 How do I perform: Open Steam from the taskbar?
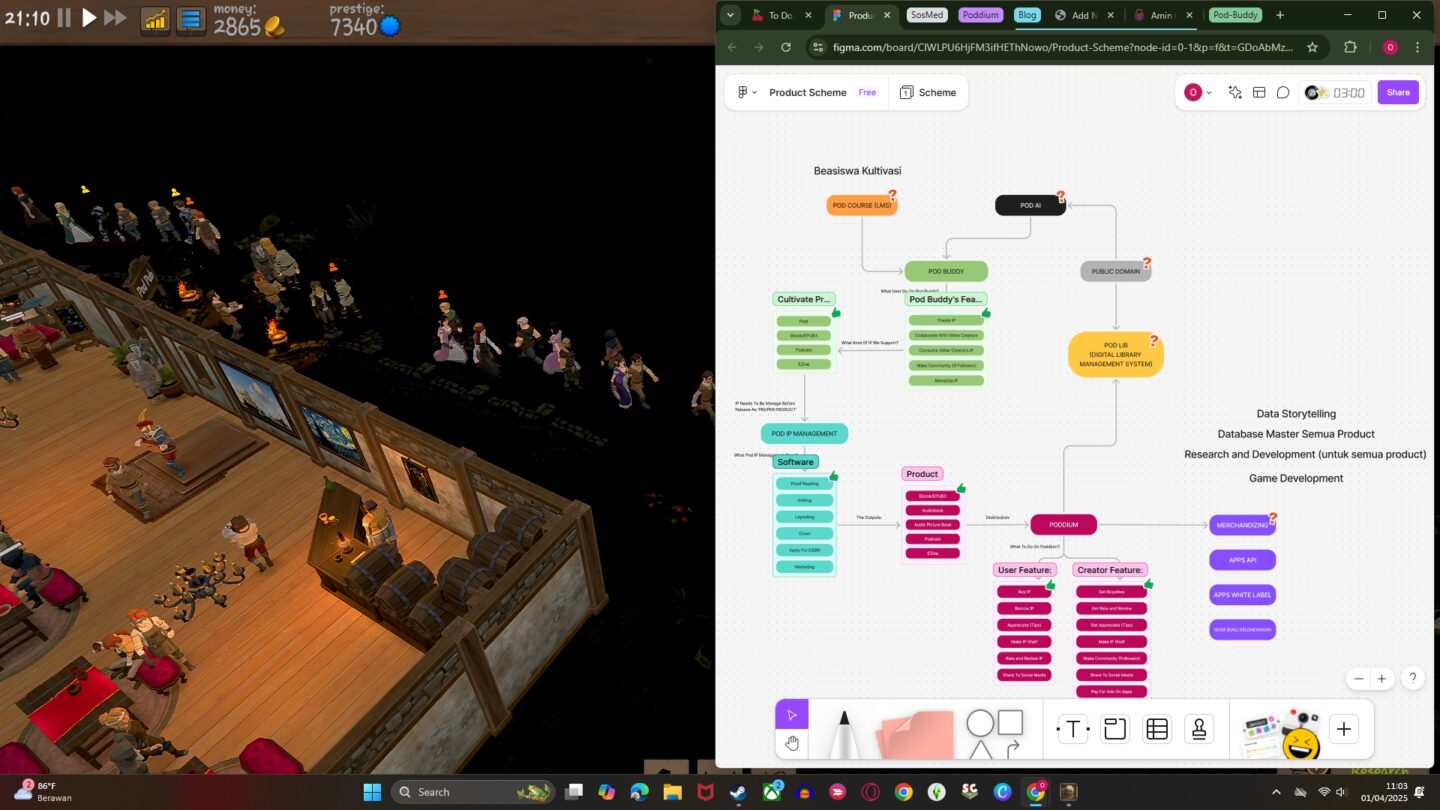(738, 792)
